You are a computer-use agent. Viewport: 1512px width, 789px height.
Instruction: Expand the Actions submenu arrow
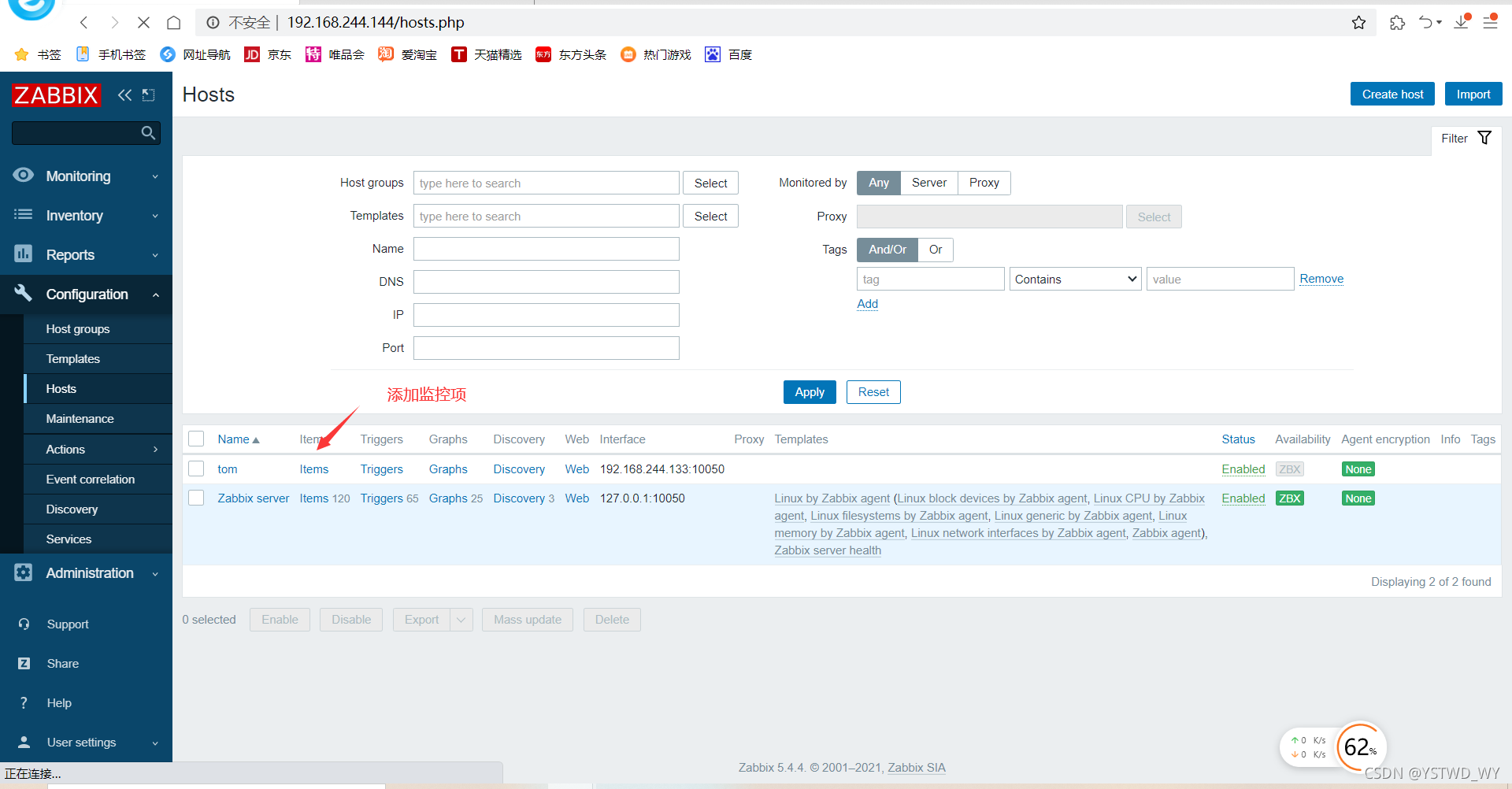coord(155,449)
